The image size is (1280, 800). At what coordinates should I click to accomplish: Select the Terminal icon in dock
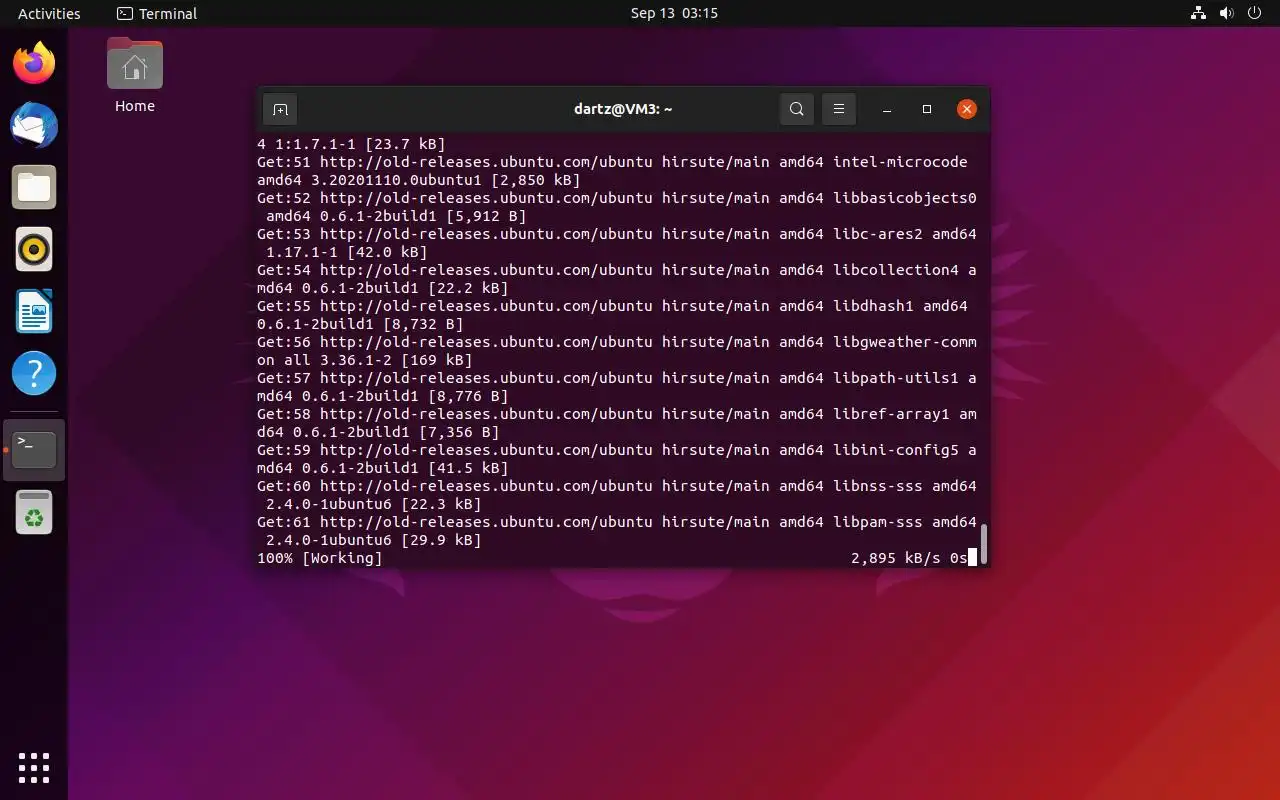34,450
